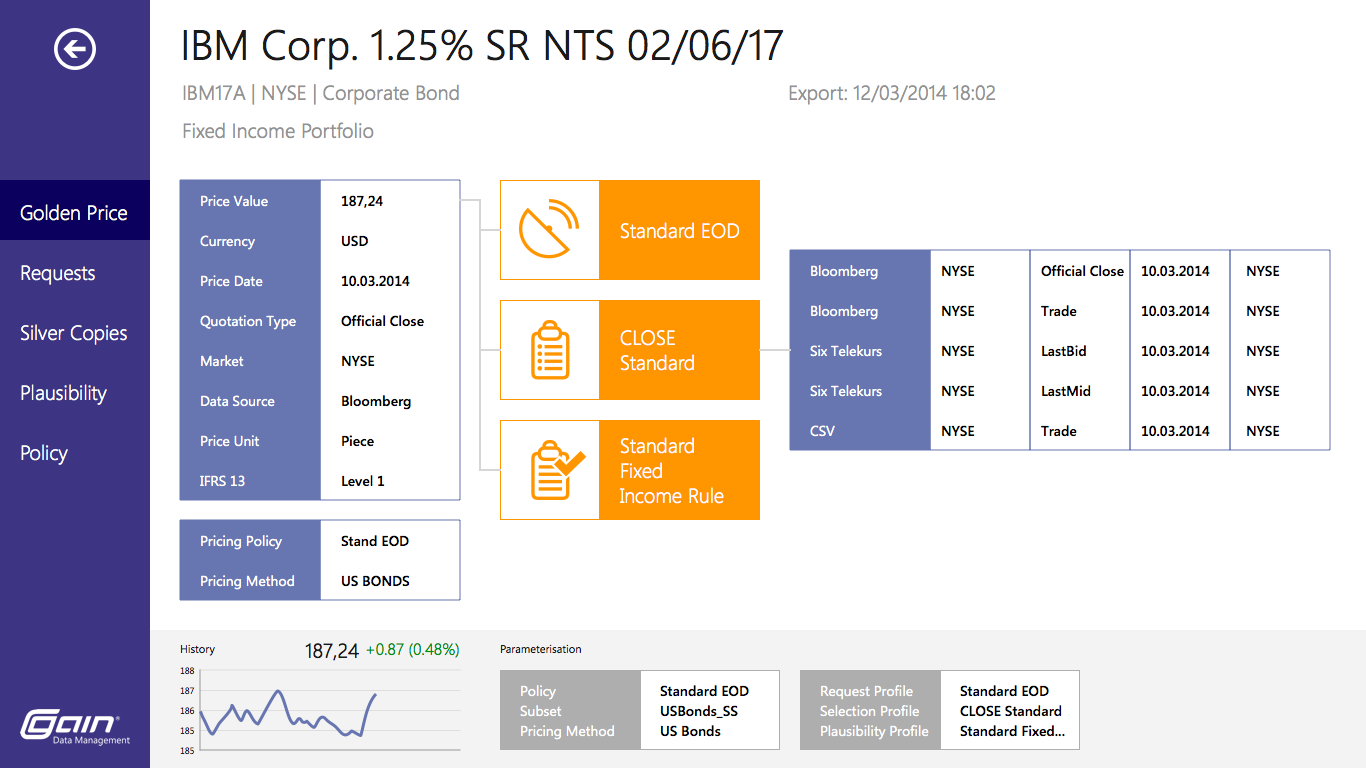
Task: Click Data Source value Bloomberg
Action: (376, 401)
